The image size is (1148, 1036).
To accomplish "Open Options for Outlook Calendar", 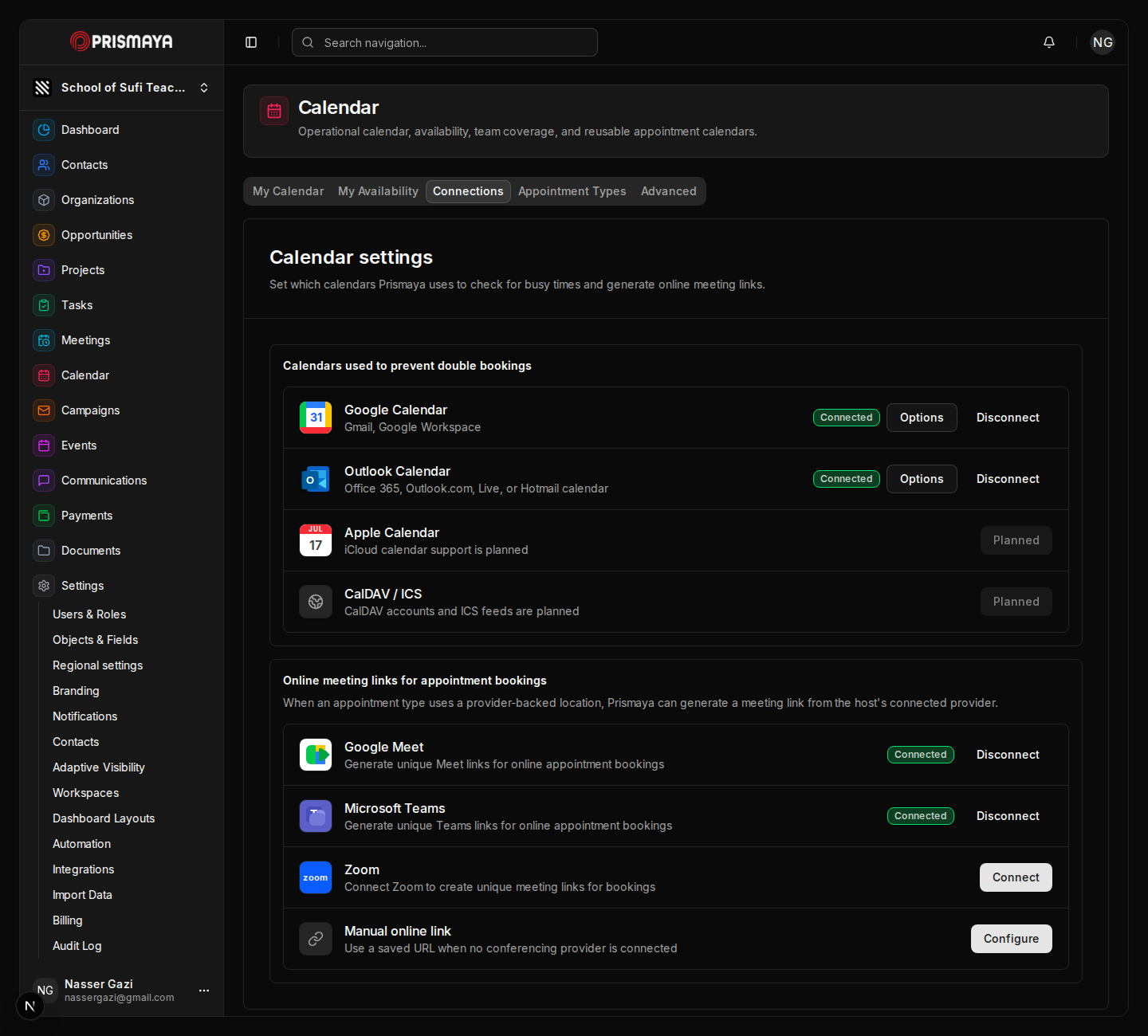I will 922,479.
